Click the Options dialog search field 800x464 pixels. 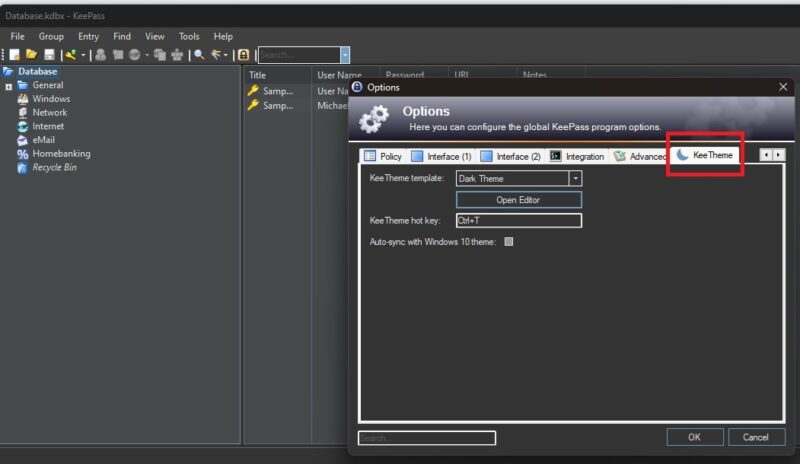coord(427,438)
